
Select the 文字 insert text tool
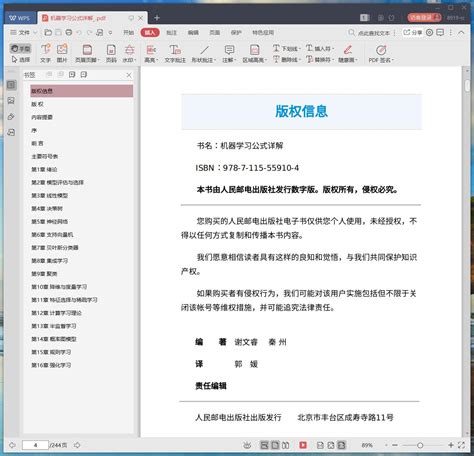[45, 53]
